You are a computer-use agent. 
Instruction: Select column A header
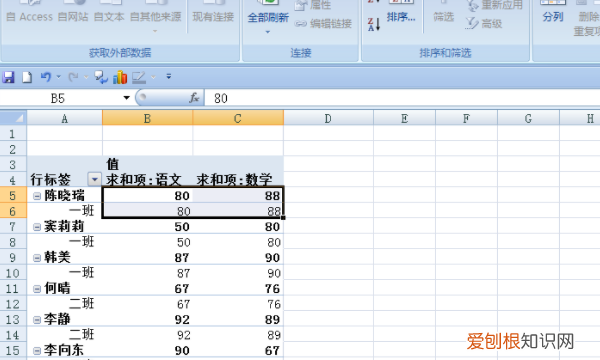click(64, 118)
